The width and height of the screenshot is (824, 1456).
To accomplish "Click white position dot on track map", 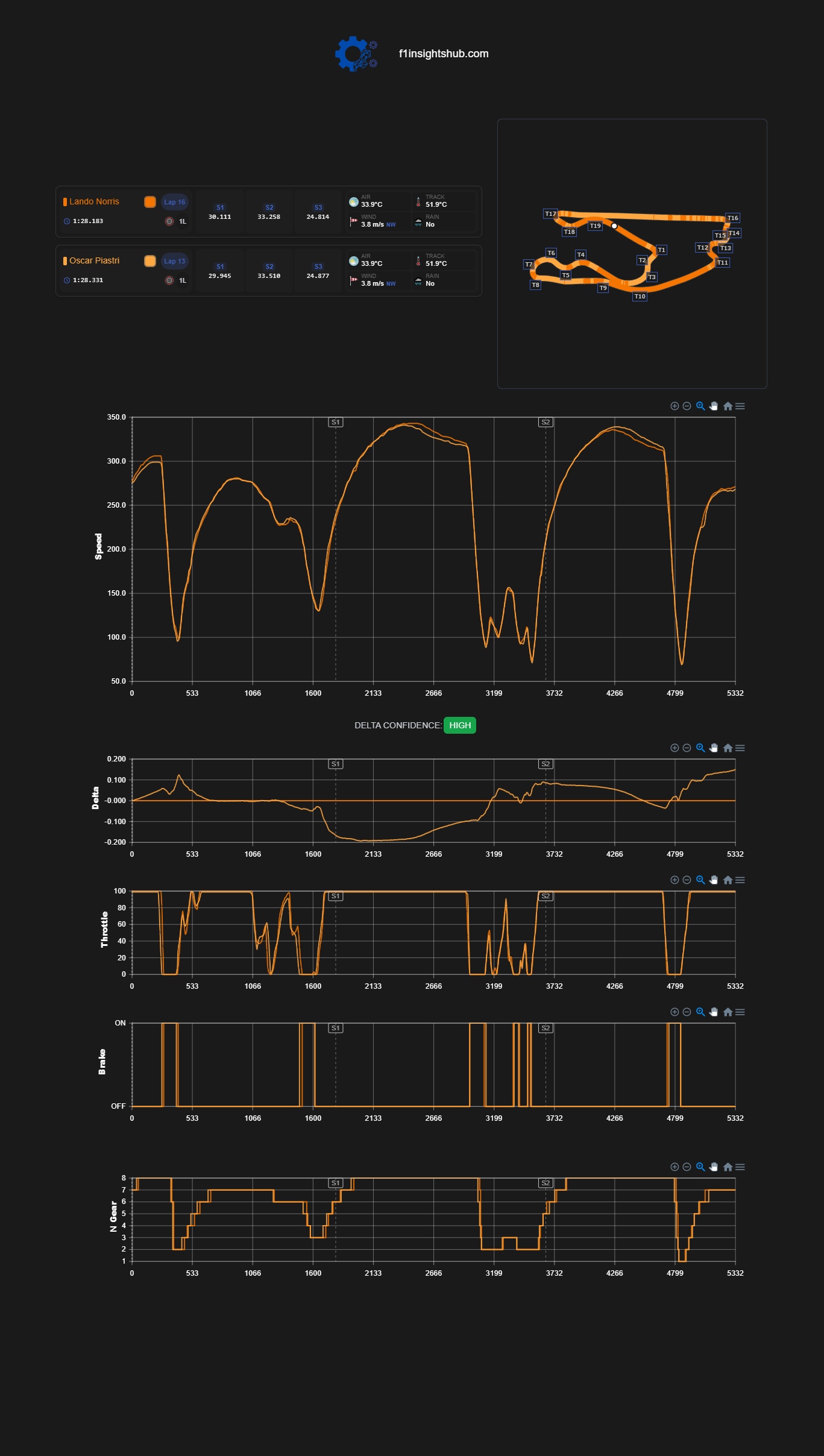I will pos(614,226).
